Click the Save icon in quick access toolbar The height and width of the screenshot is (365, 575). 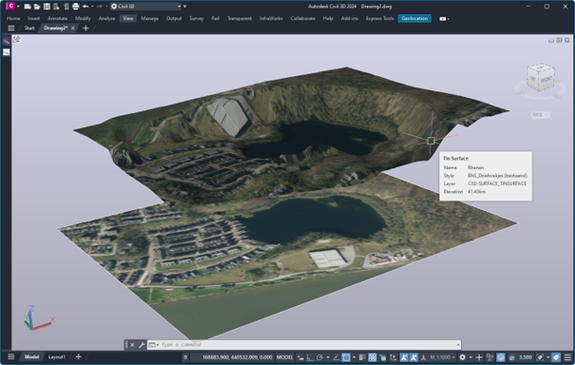pos(47,6)
